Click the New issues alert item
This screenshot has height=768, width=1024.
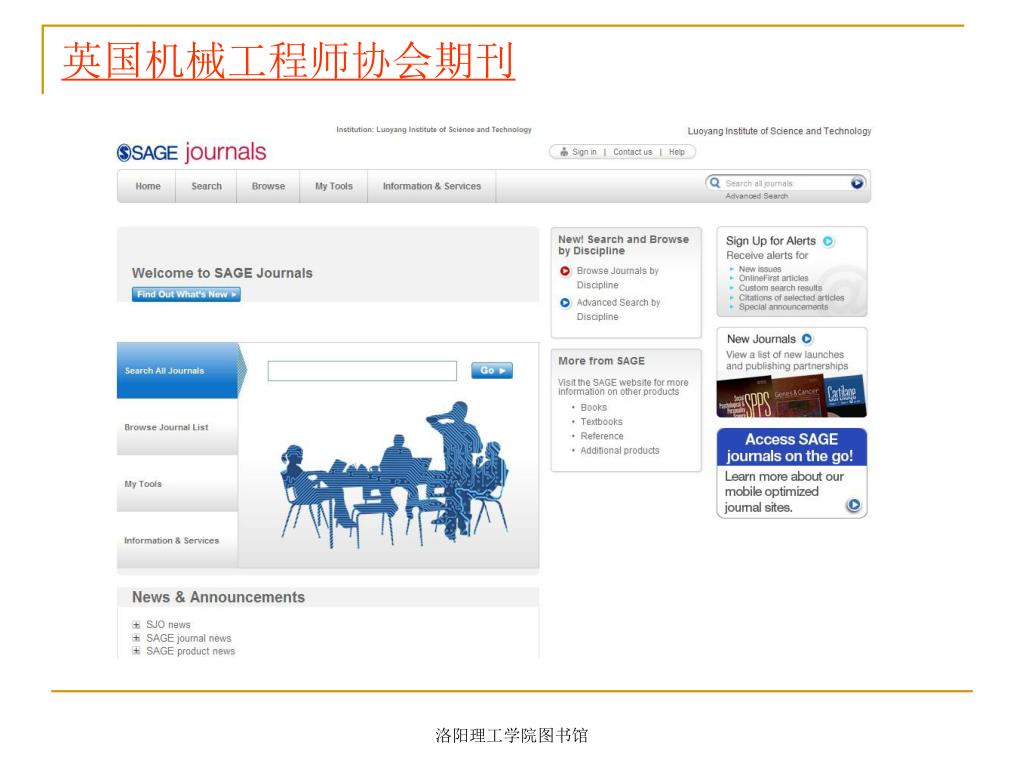(760, 269)
